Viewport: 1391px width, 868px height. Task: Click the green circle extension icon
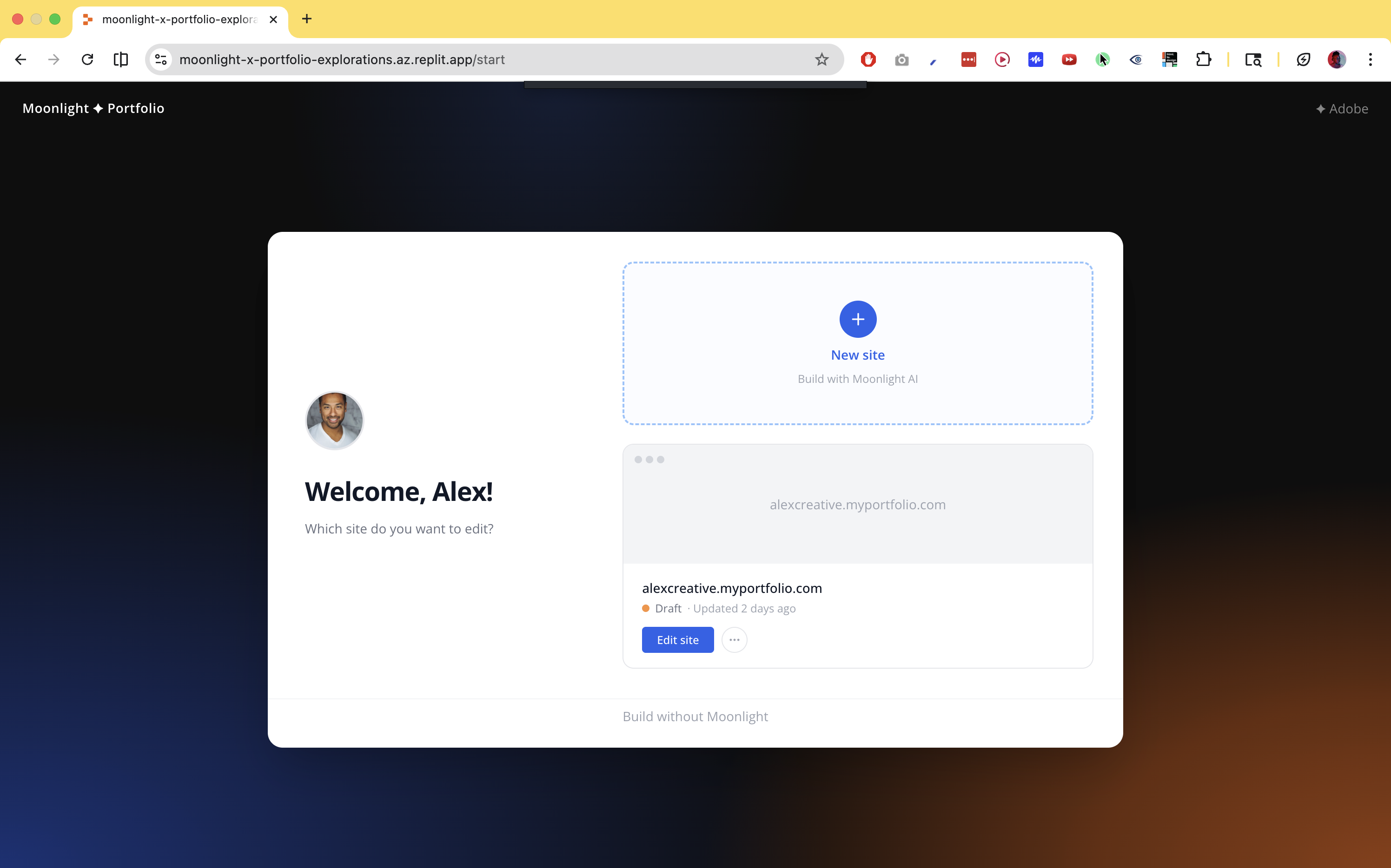point(1102,59)
